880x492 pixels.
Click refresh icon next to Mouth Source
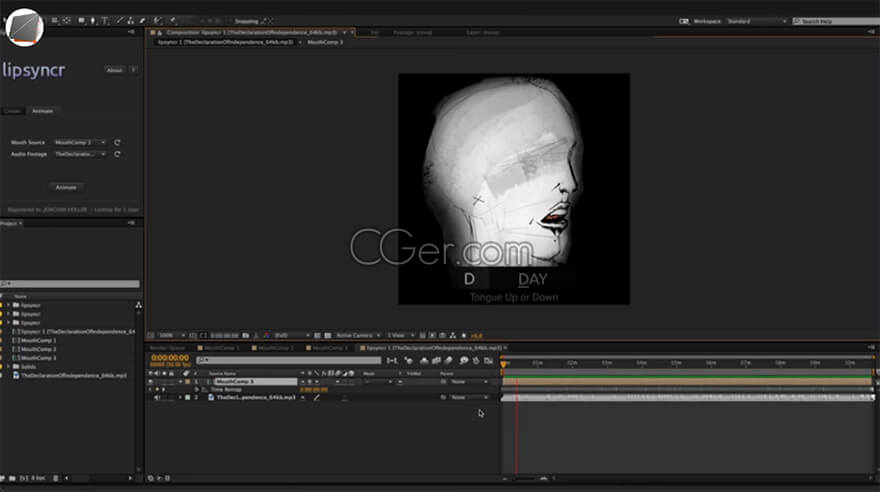[117, 143]
